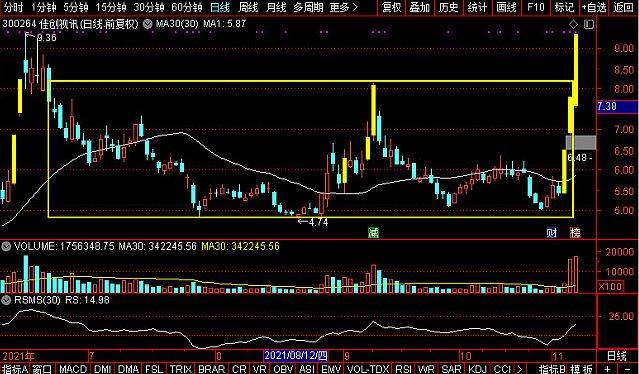Click the blue 财 marker on the chart

pos(551,233)
